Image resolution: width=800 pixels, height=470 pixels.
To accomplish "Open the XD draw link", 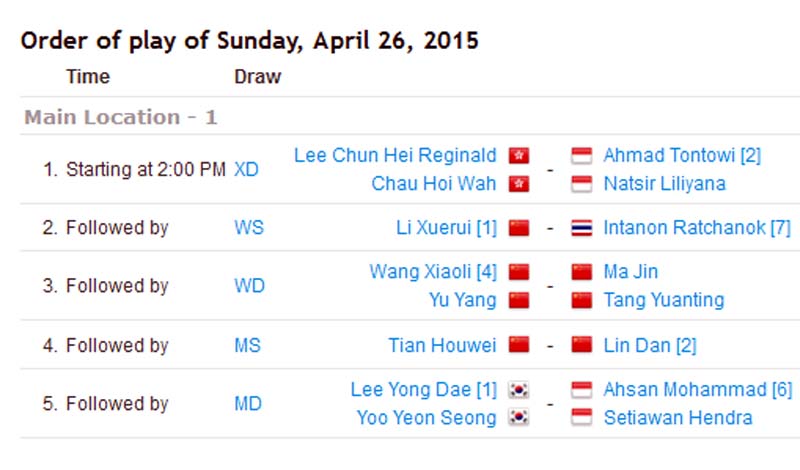I will (246, 170).
